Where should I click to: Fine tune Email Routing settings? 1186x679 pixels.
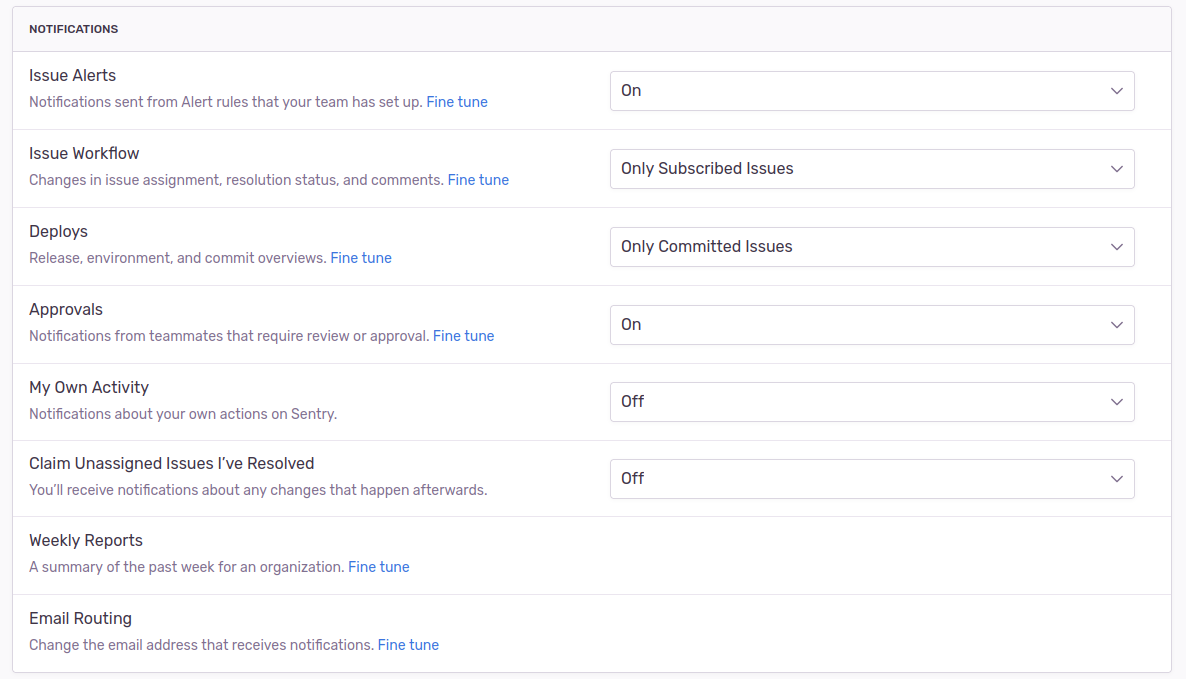pos(408,644)
